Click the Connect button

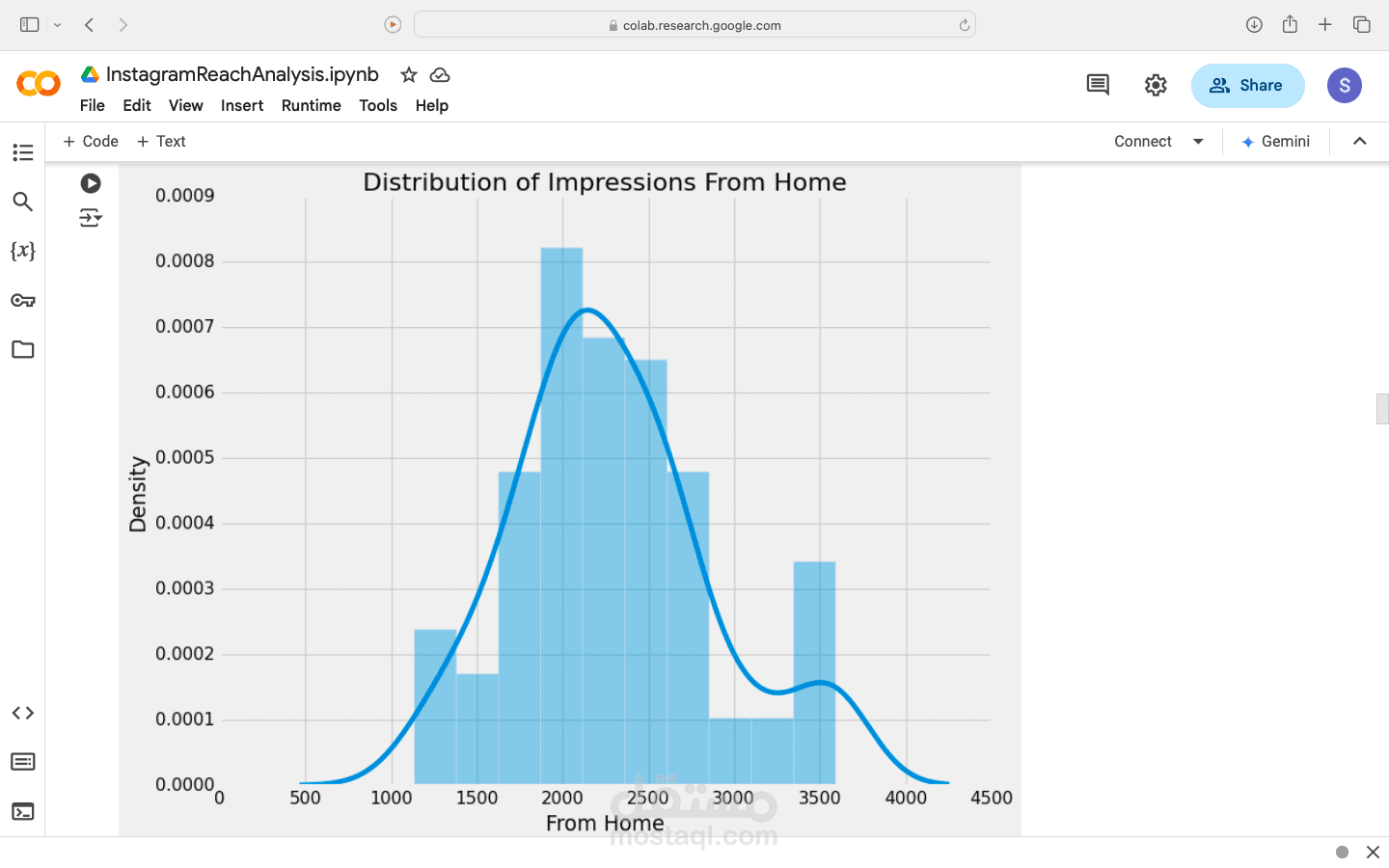(1143, 141)
